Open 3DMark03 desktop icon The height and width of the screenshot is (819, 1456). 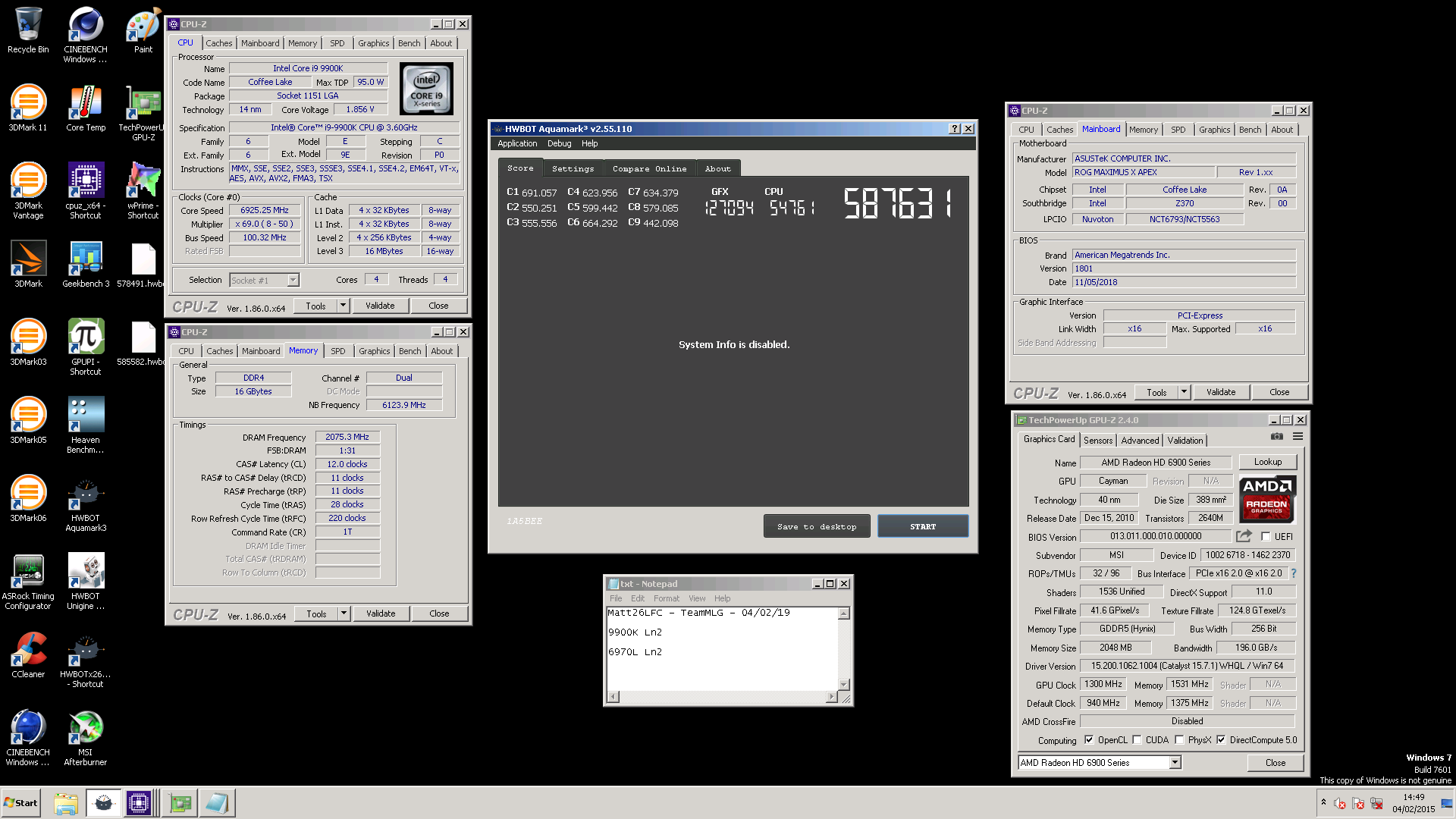[x=28, y=343]
